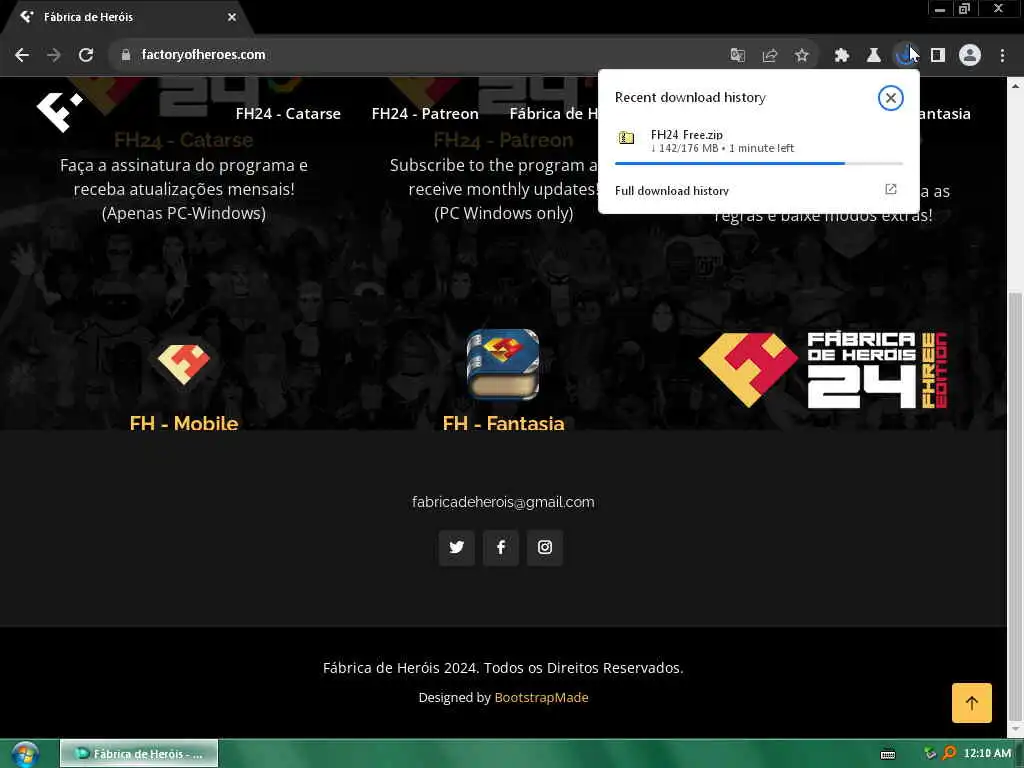This screenshot has height=768, width=1024.
Task: View site lock information icon
Action: coord(126,55)
